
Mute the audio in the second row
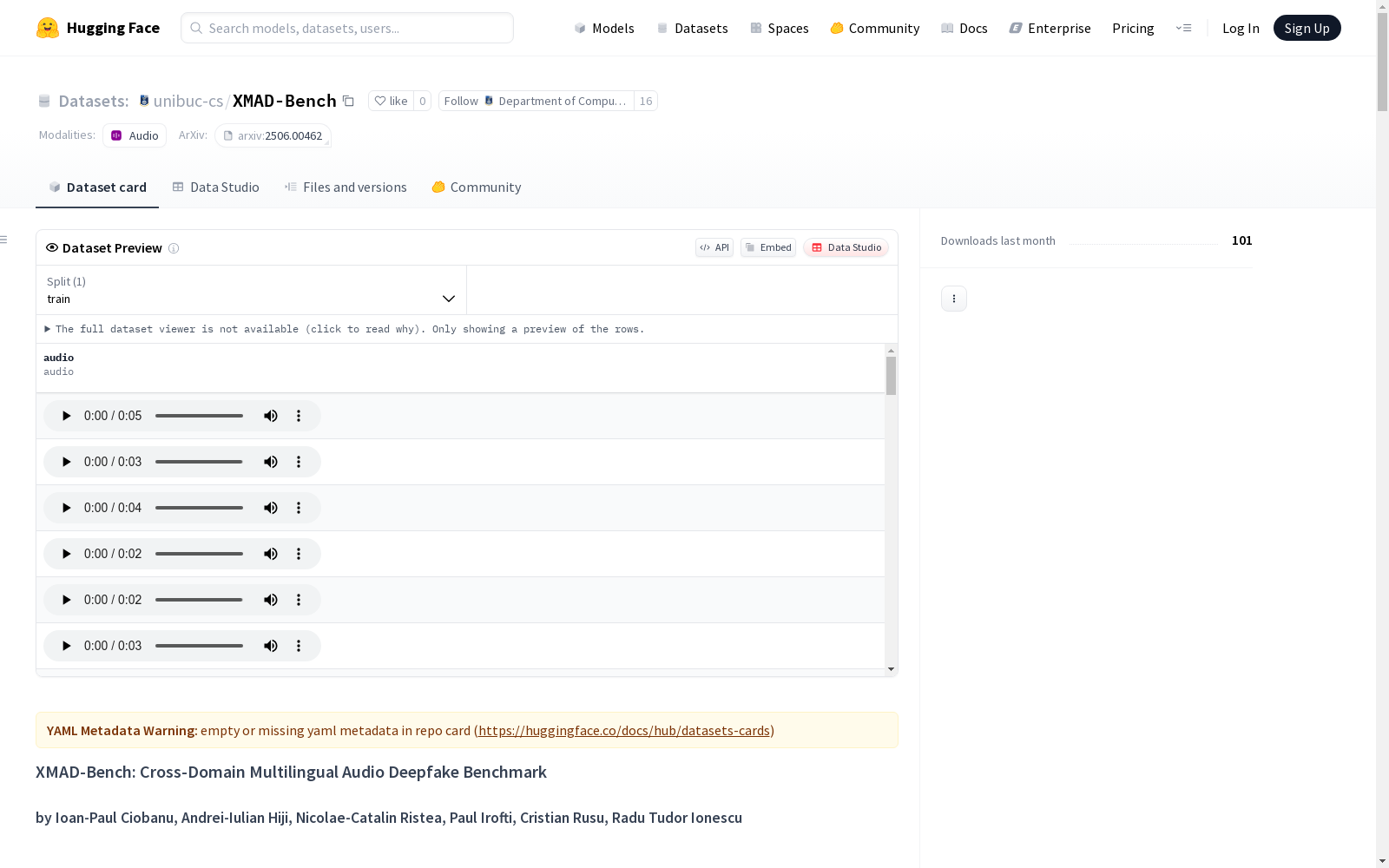point(271,462)
